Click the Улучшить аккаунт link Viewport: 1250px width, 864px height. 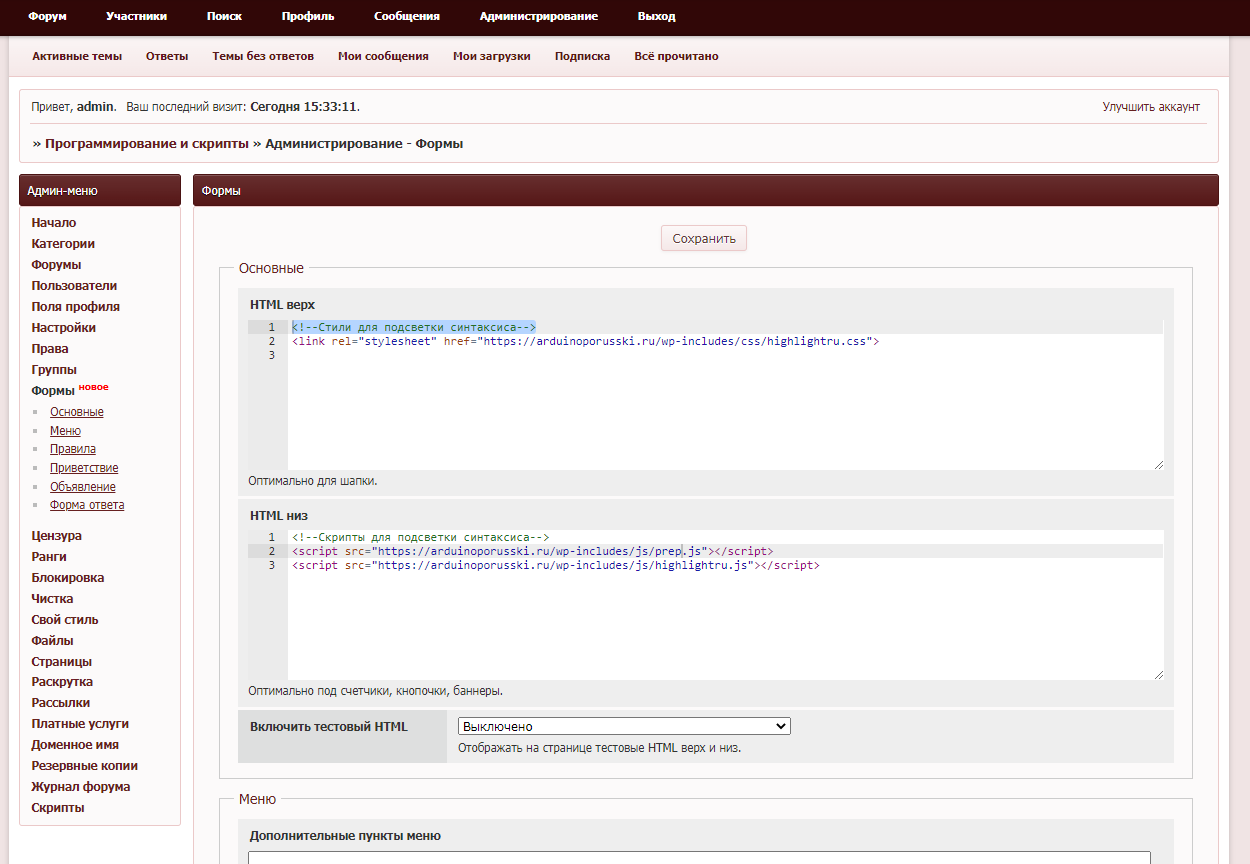1151,106
